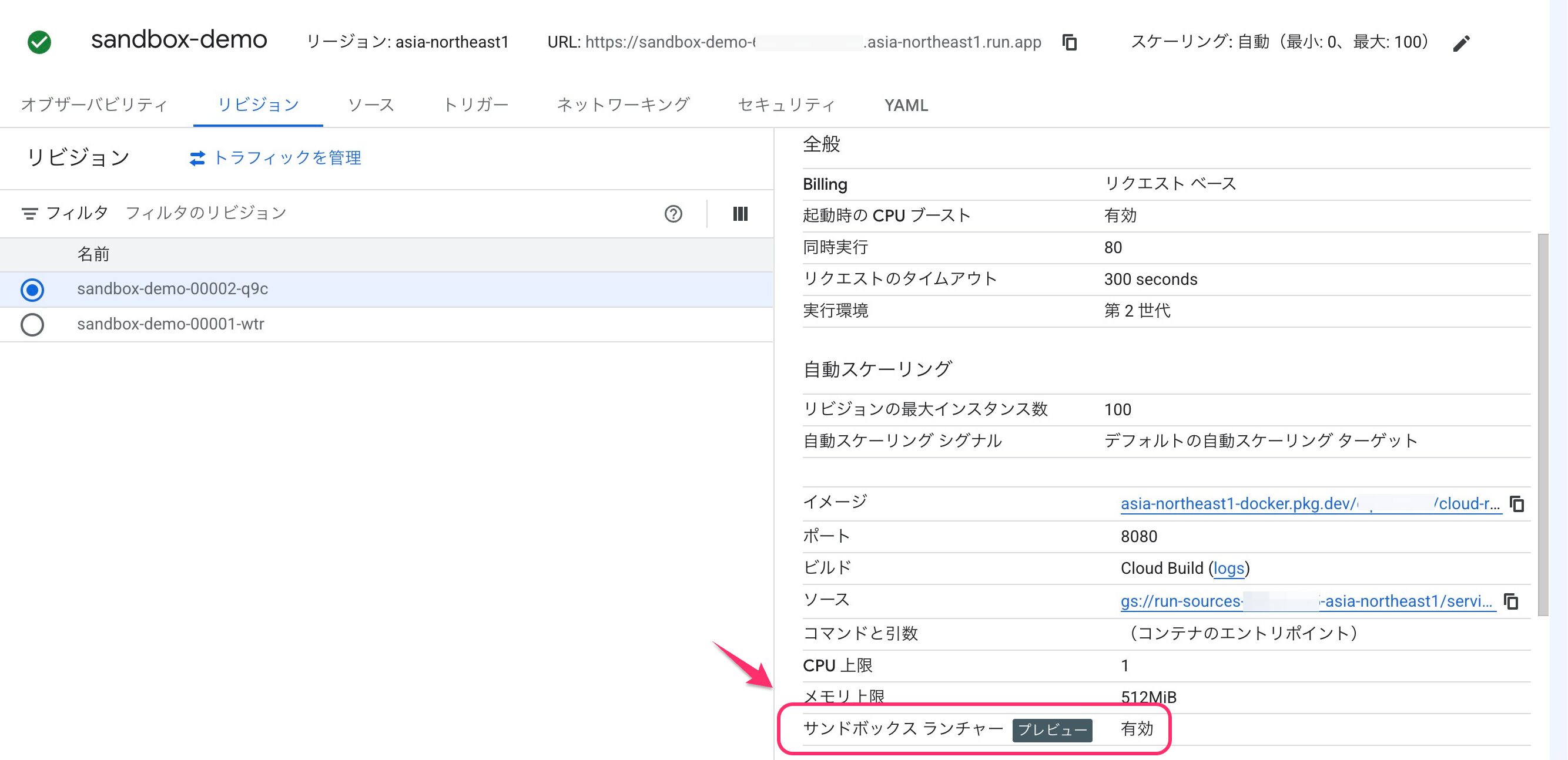1568x760 pixels.
Task: Click the プレビュー badge next to サンドボックス ランチャー
Action: [x=1053, y=730]
